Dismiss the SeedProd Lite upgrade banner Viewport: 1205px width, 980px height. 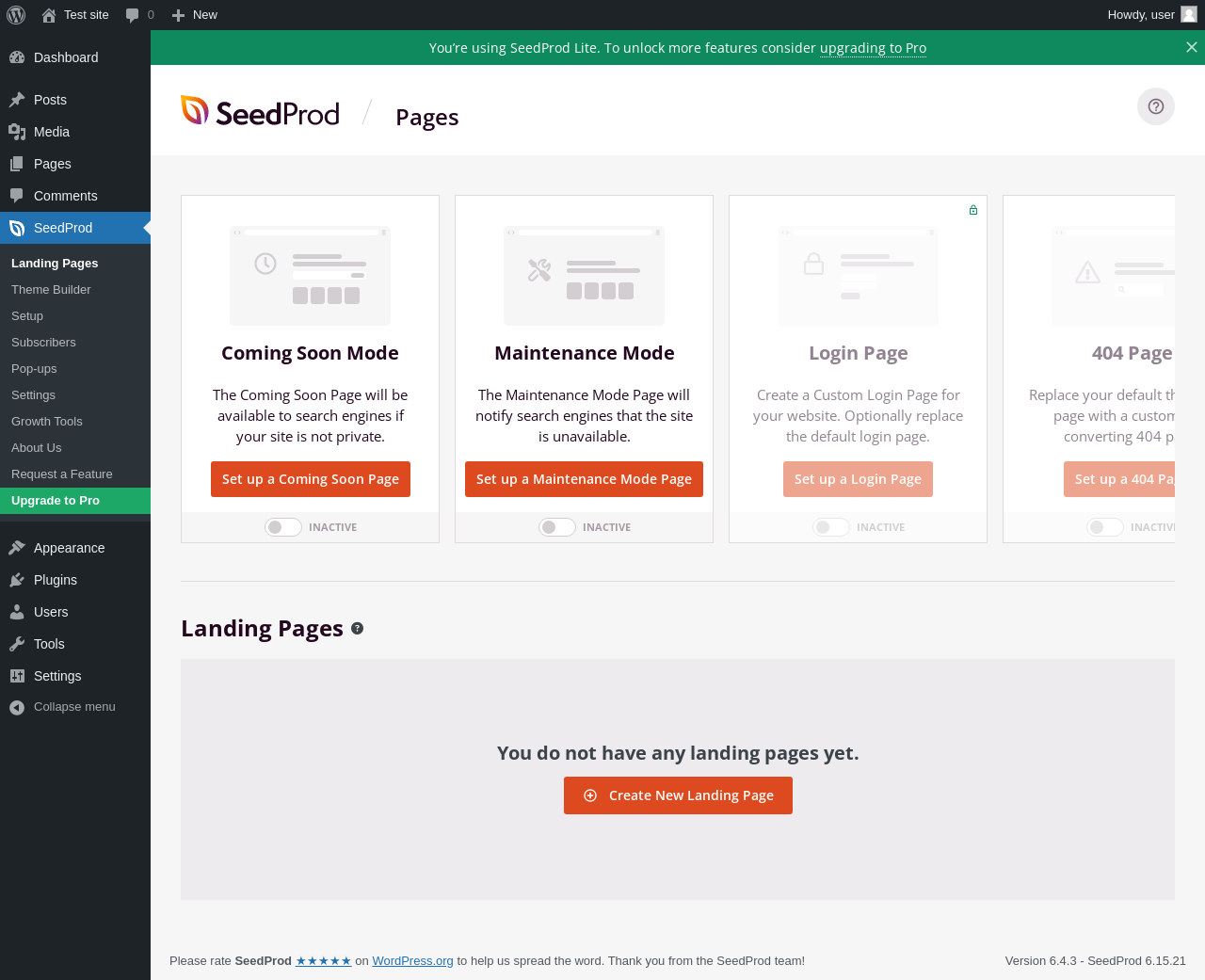click(x=1192, y=47)
